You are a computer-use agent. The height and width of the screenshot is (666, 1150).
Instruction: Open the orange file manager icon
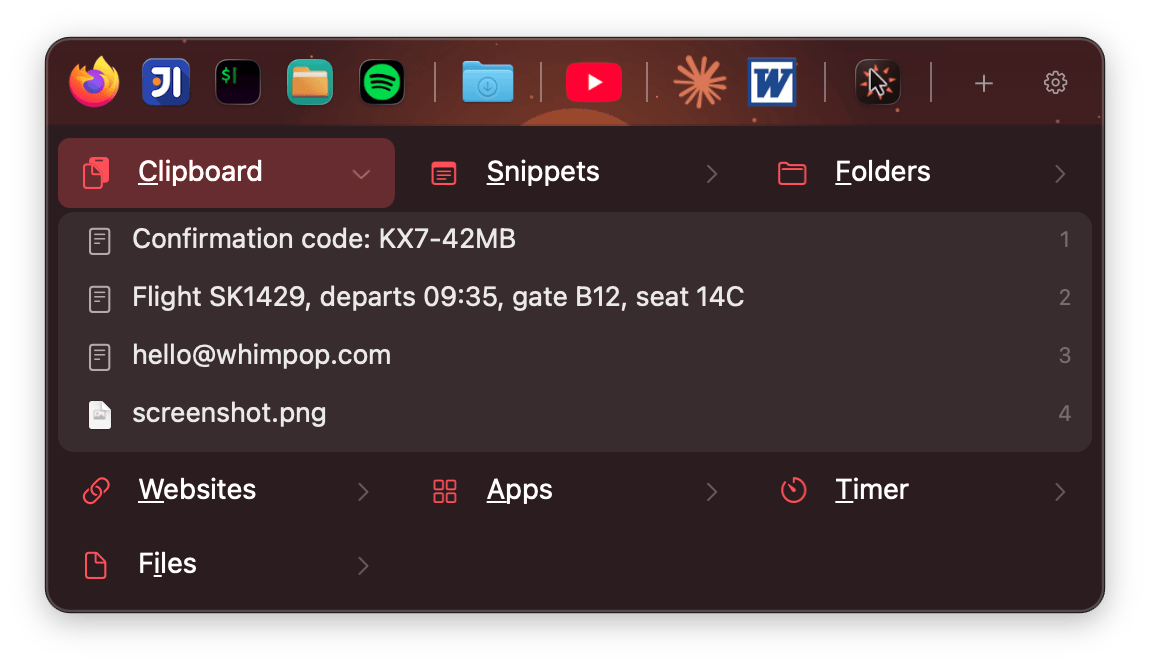pos(310,82)
